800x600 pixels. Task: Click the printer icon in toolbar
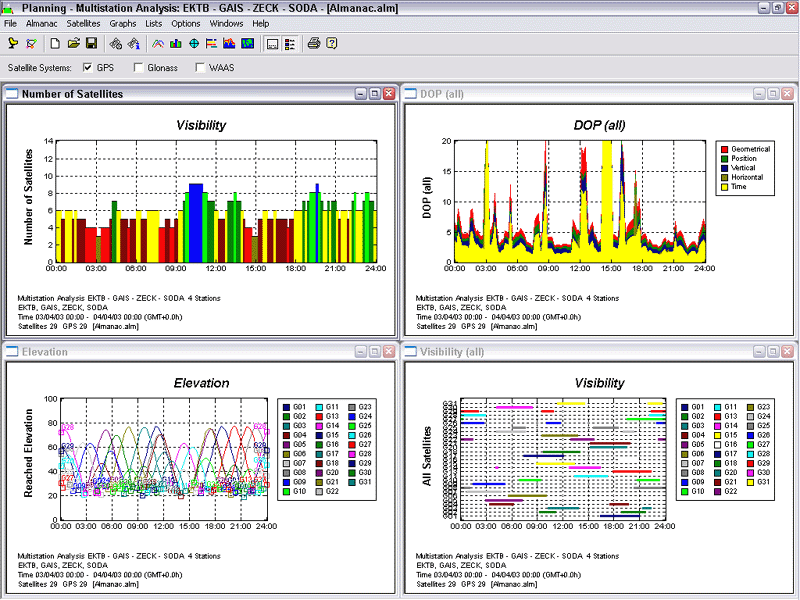pyautogui.click(x=314, y=43)
